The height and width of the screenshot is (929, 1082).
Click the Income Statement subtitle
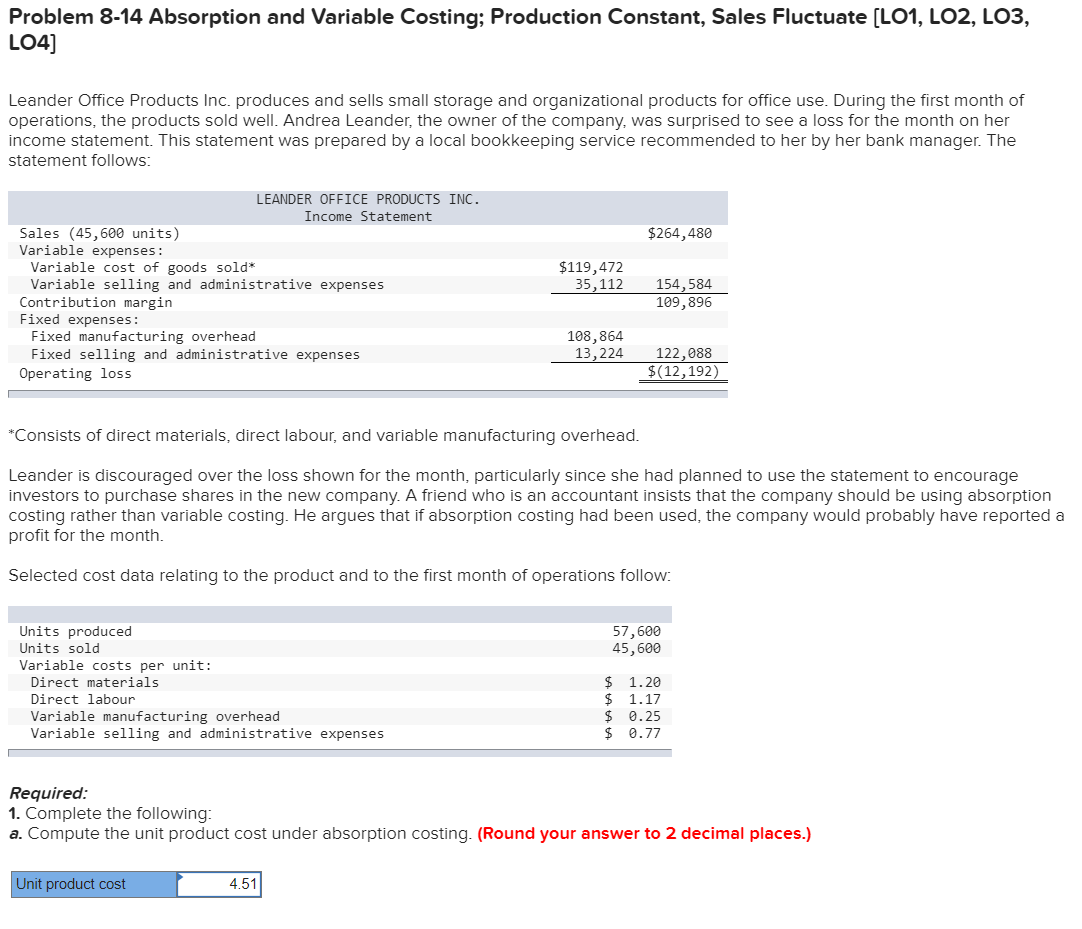367,215
